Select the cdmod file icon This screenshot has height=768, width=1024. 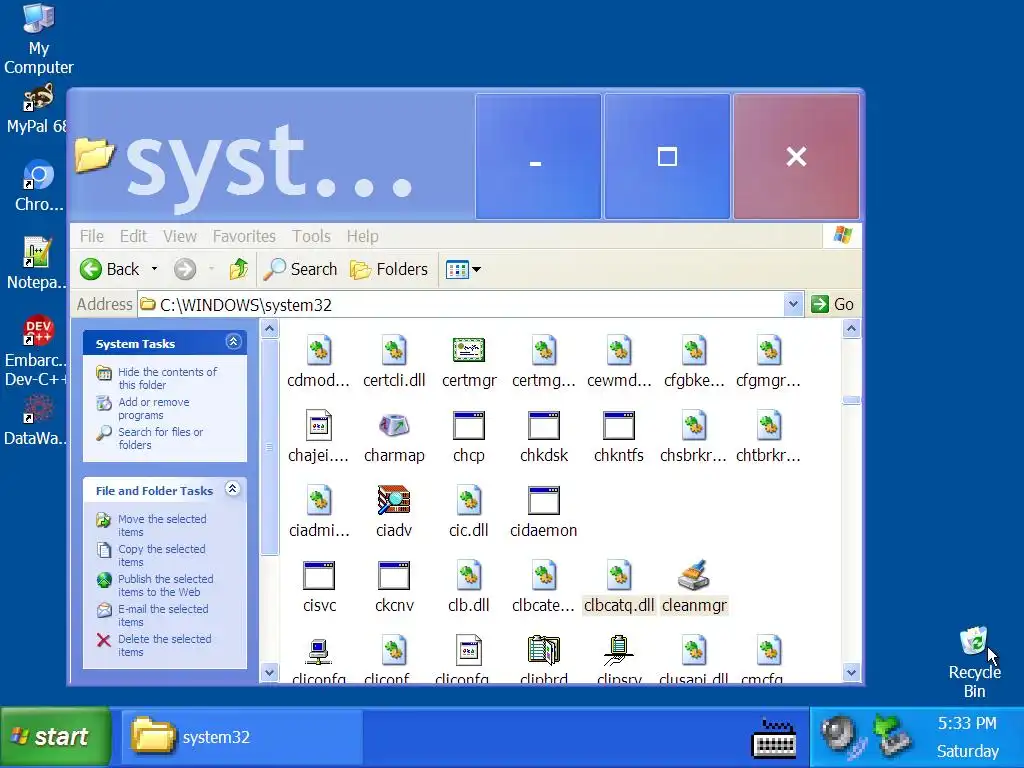(x=319, y=351)
